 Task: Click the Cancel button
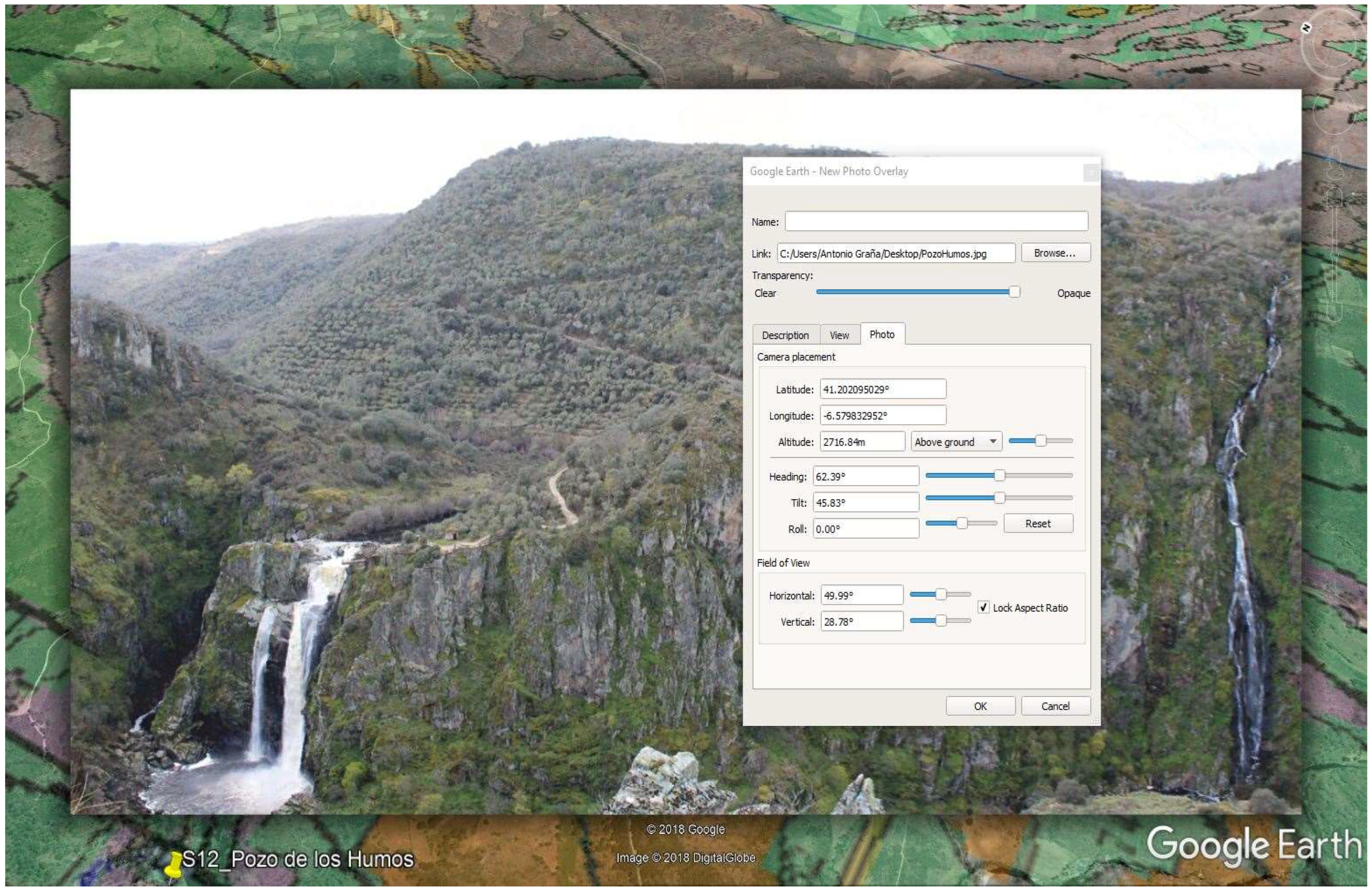[1055, 706]
